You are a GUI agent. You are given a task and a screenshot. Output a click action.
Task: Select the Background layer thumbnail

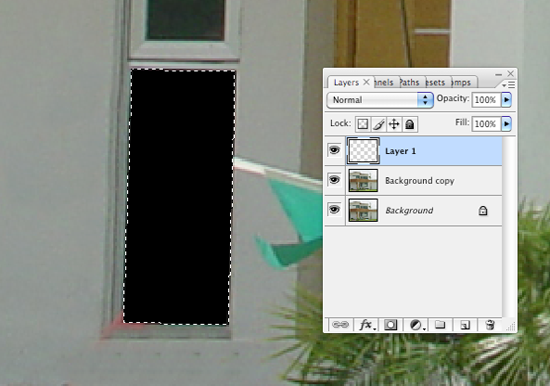(x=363, y=210)
